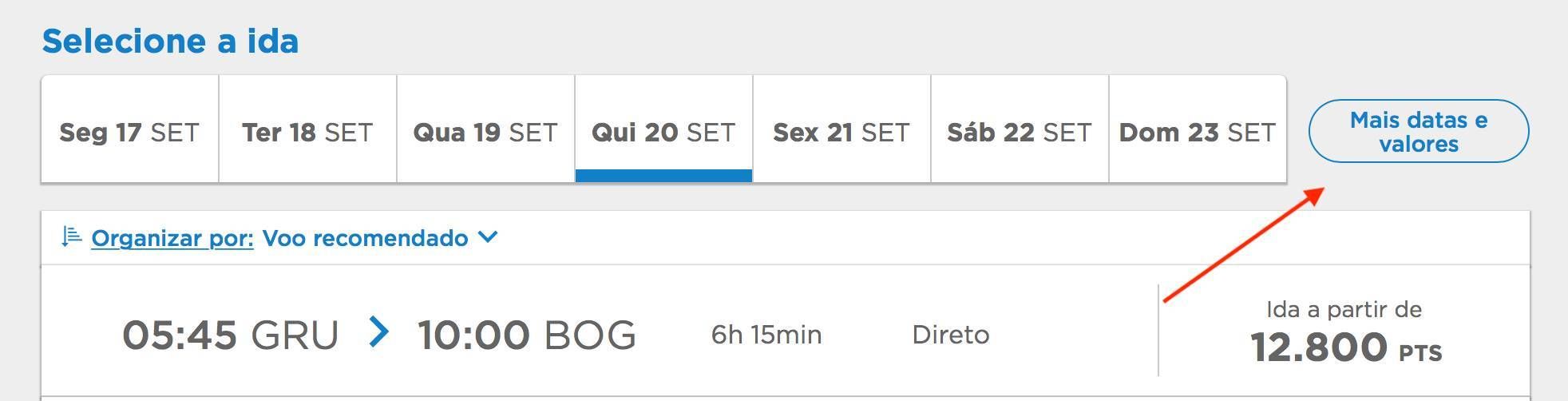Open the Sex 21 SET date tab

pos(841,129)
